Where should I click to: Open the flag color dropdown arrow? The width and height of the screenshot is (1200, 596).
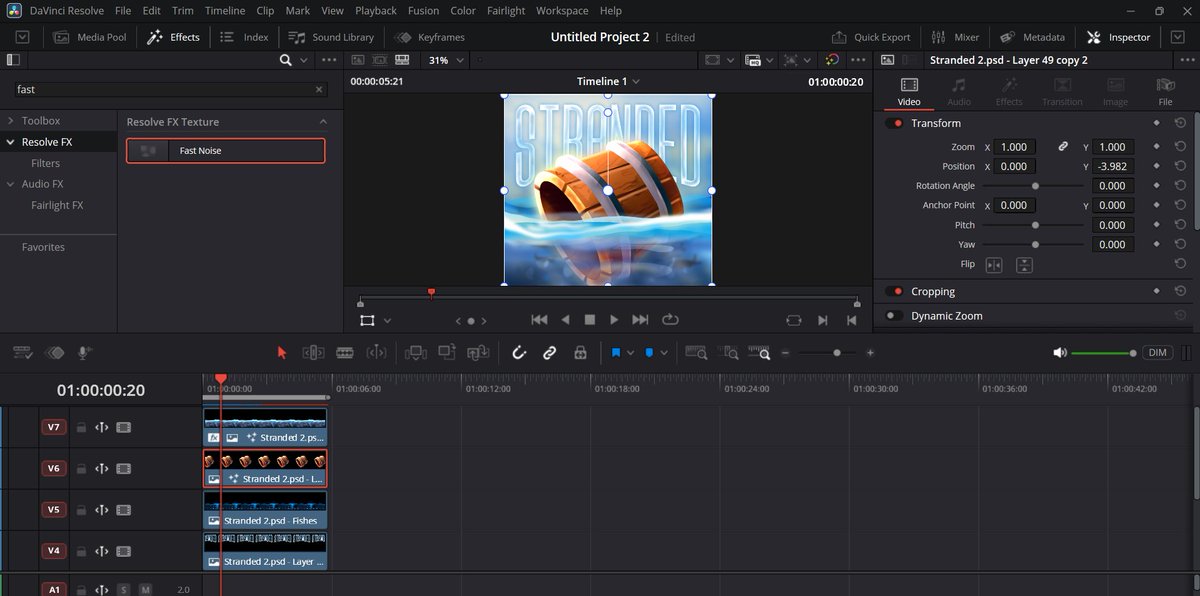(x=630, y=353)
